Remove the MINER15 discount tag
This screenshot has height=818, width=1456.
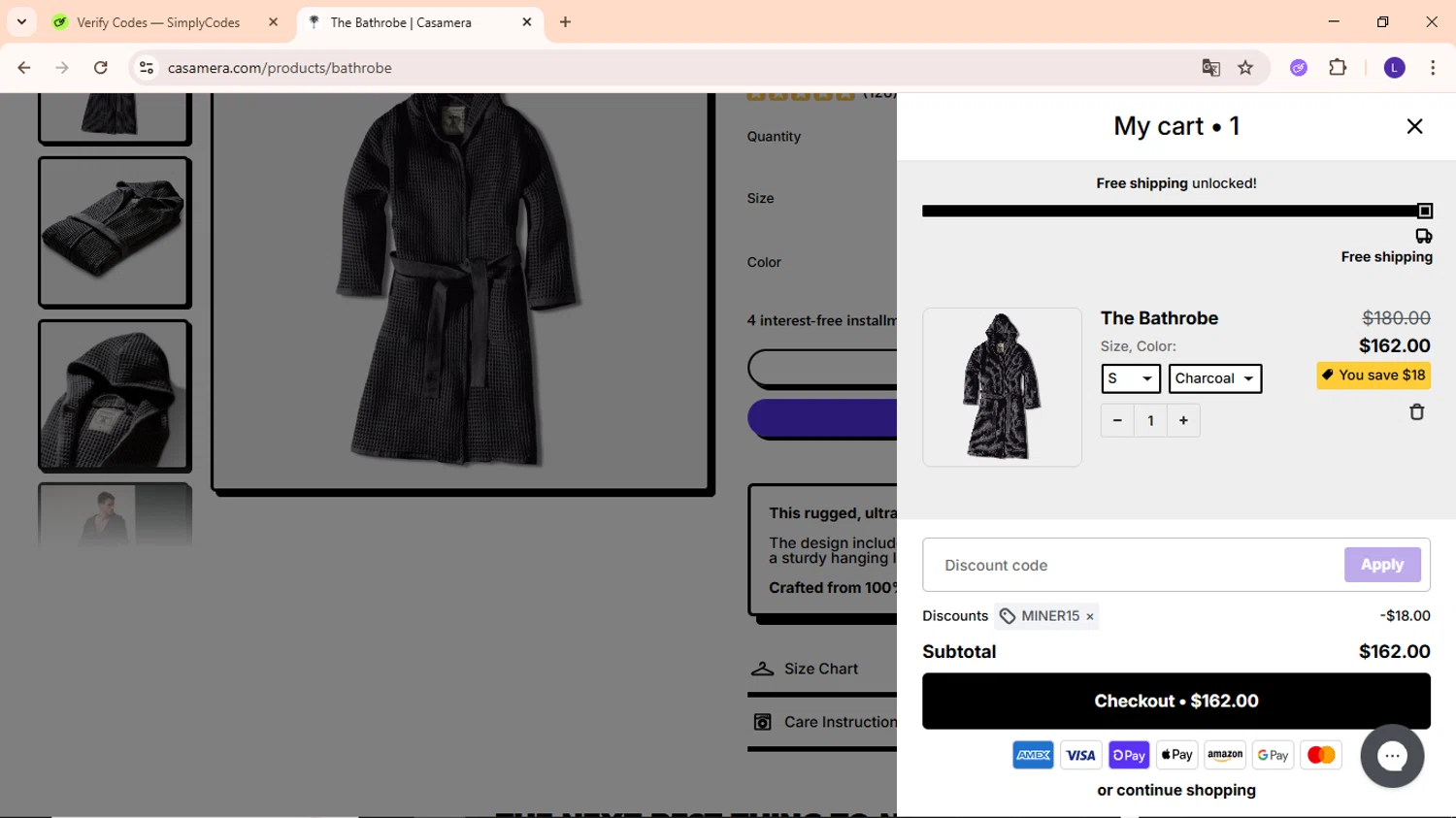point(1090,616)
